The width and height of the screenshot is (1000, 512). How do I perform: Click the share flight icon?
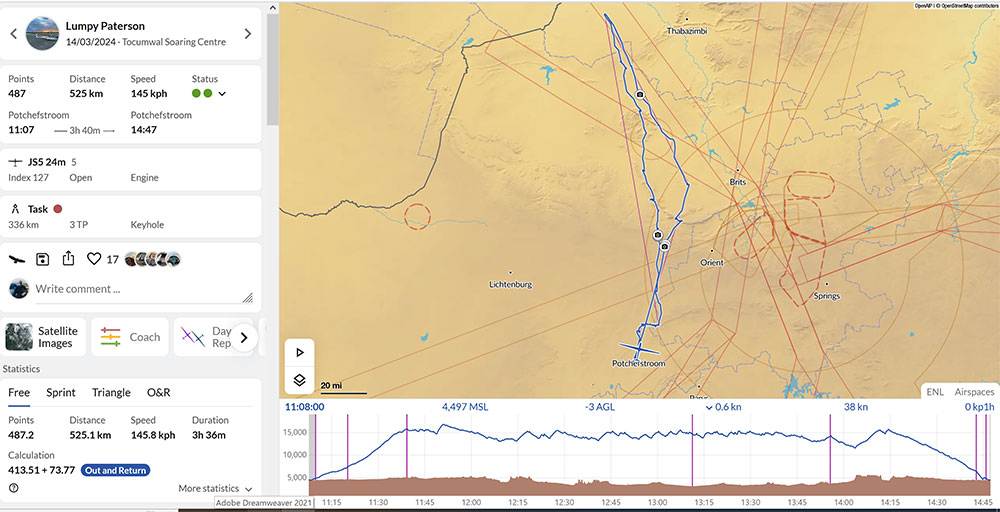coord(68,259)
